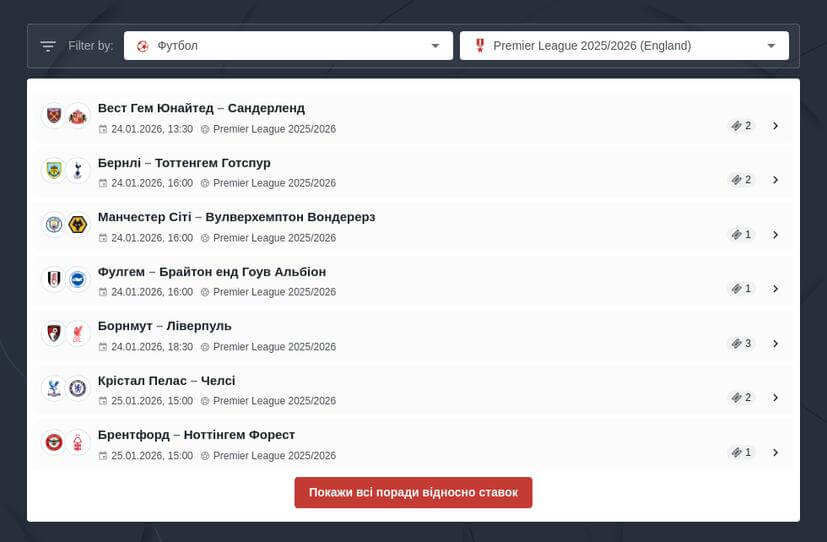Open the Premier League 2025/2026 league dropdown
Image resolution: width=827 pixels, height=542 pixels.
pyautogui.click(x=624, y=46)
